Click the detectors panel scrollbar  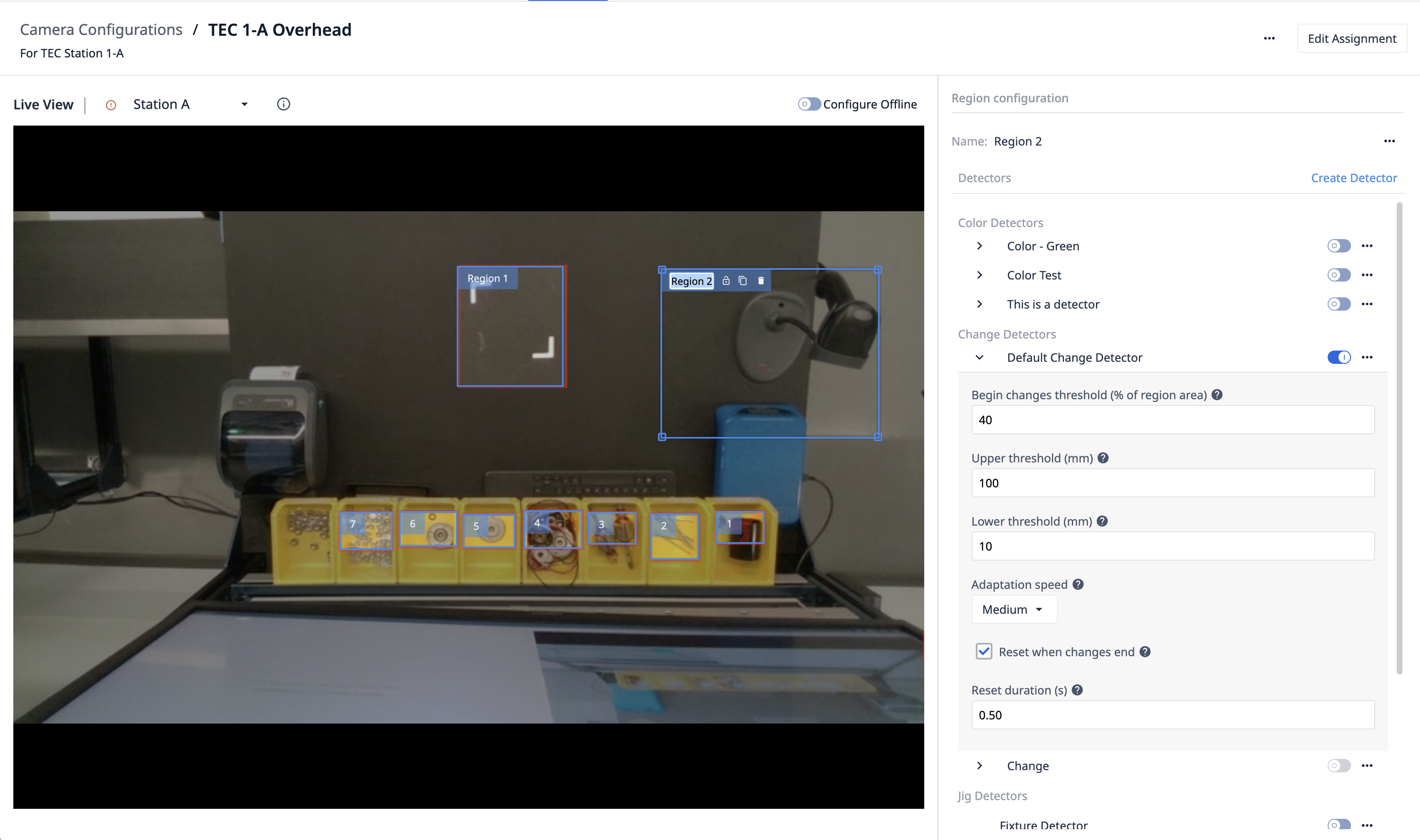[1399, 439]
